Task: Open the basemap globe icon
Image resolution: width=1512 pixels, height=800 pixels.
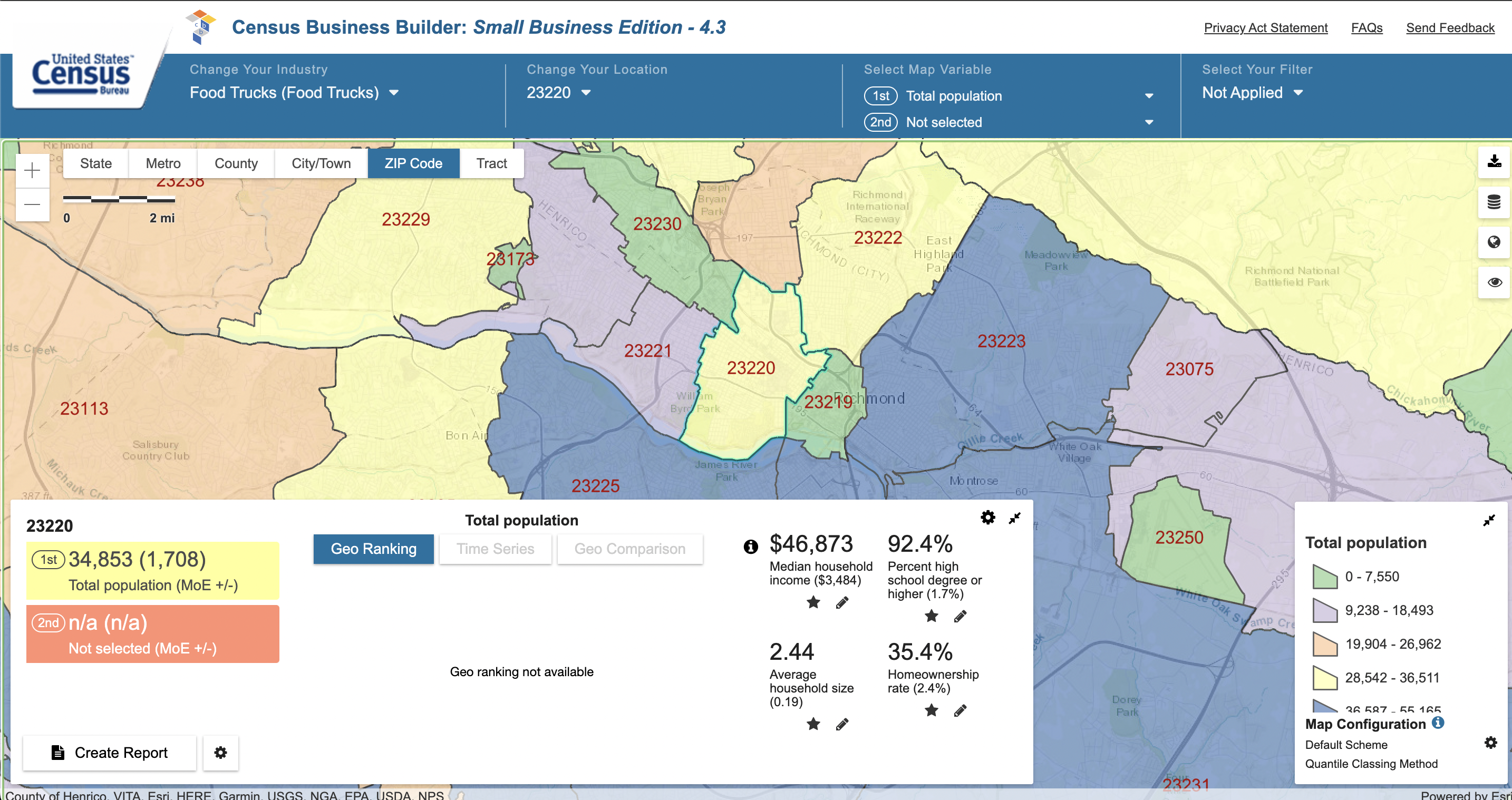Action: pyautogui.click(x=1494, y=242)
